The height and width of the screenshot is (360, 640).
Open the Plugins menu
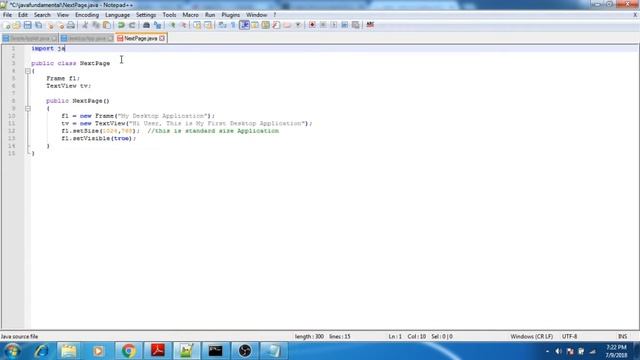[231, 15]
